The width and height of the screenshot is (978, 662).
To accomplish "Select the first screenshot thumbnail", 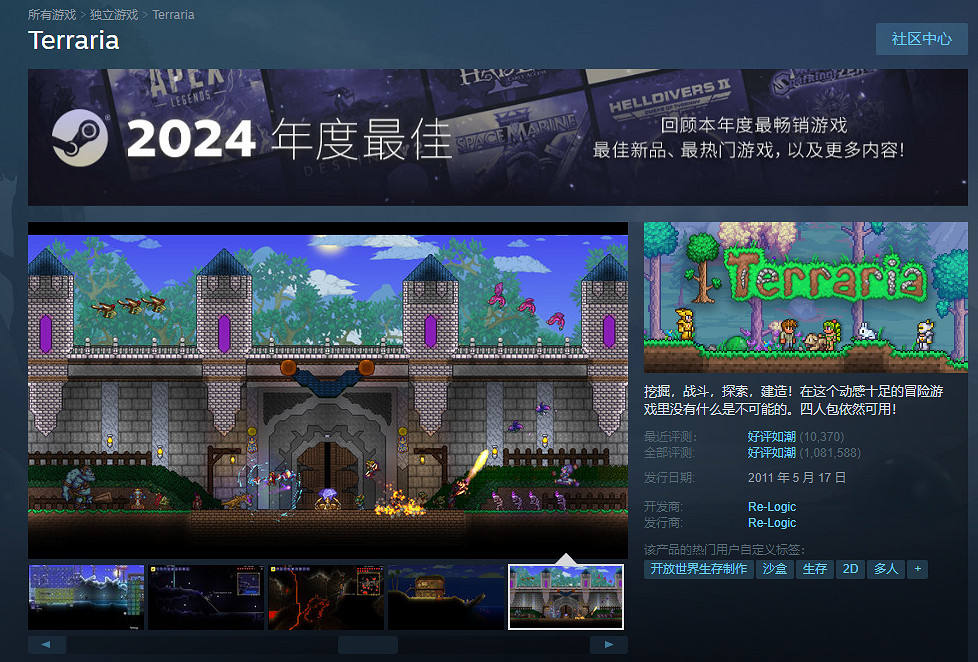I will point(86,594).
